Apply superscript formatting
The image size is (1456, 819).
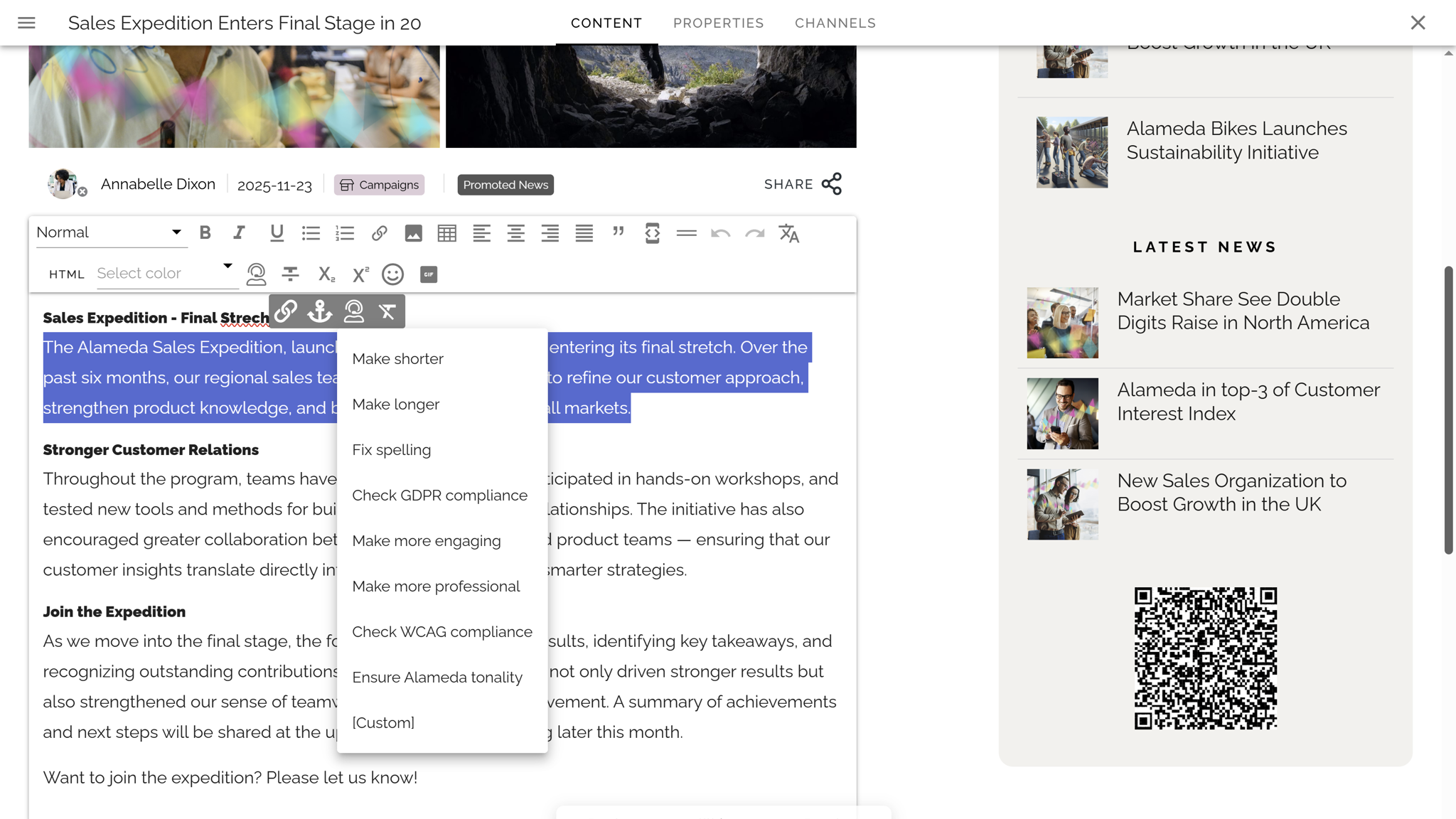[x=360, y=274]
